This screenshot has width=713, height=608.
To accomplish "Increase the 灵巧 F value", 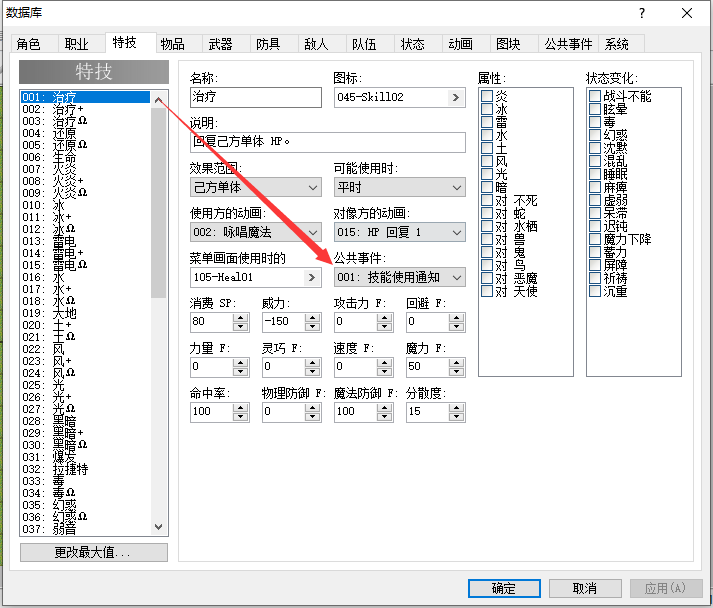I will (312, 362).
